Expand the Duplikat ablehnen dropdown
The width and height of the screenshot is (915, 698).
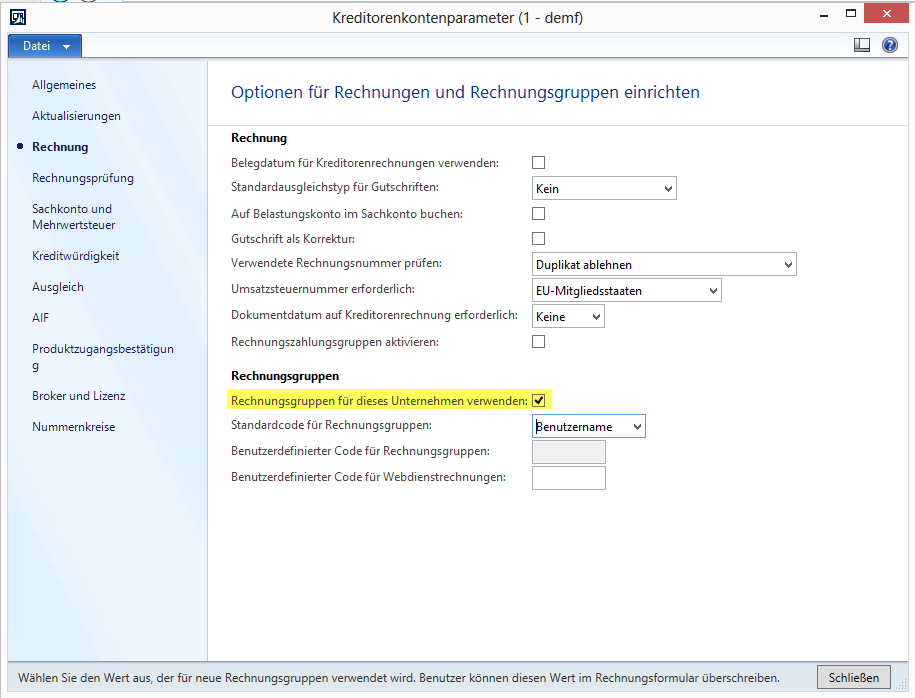664,265
